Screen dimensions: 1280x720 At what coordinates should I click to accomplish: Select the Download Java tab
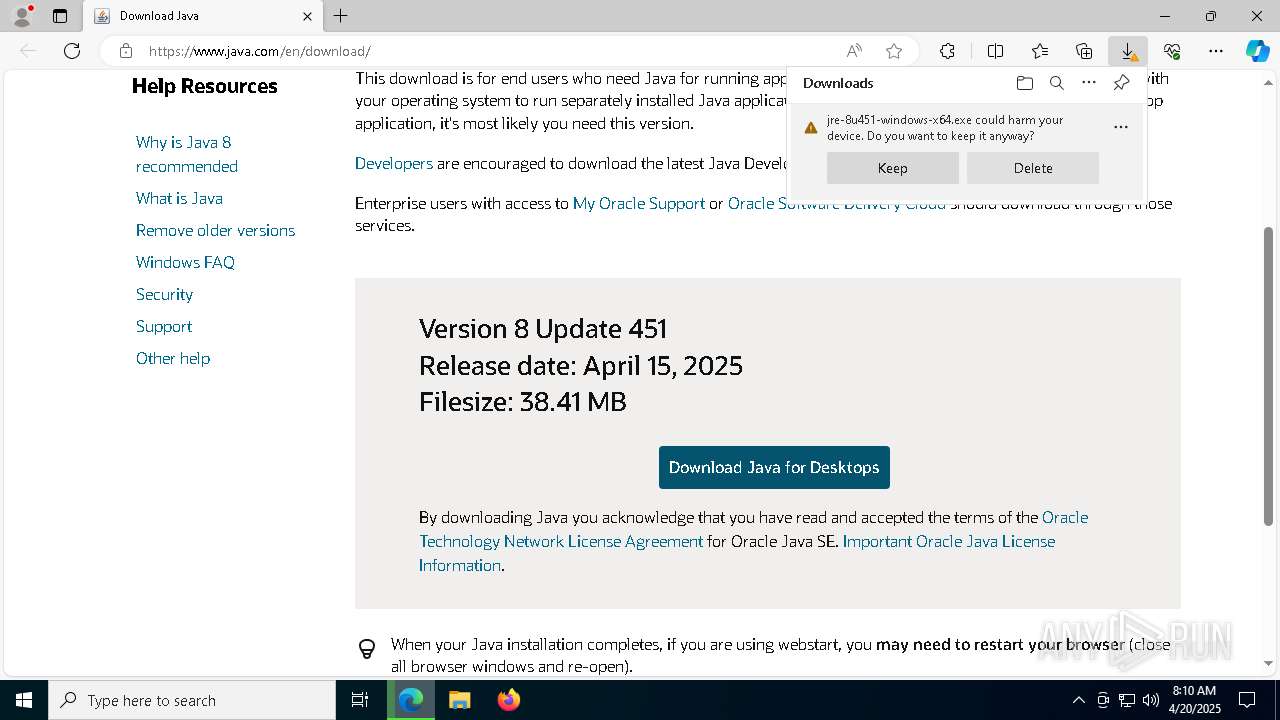[x=203, y=16]
